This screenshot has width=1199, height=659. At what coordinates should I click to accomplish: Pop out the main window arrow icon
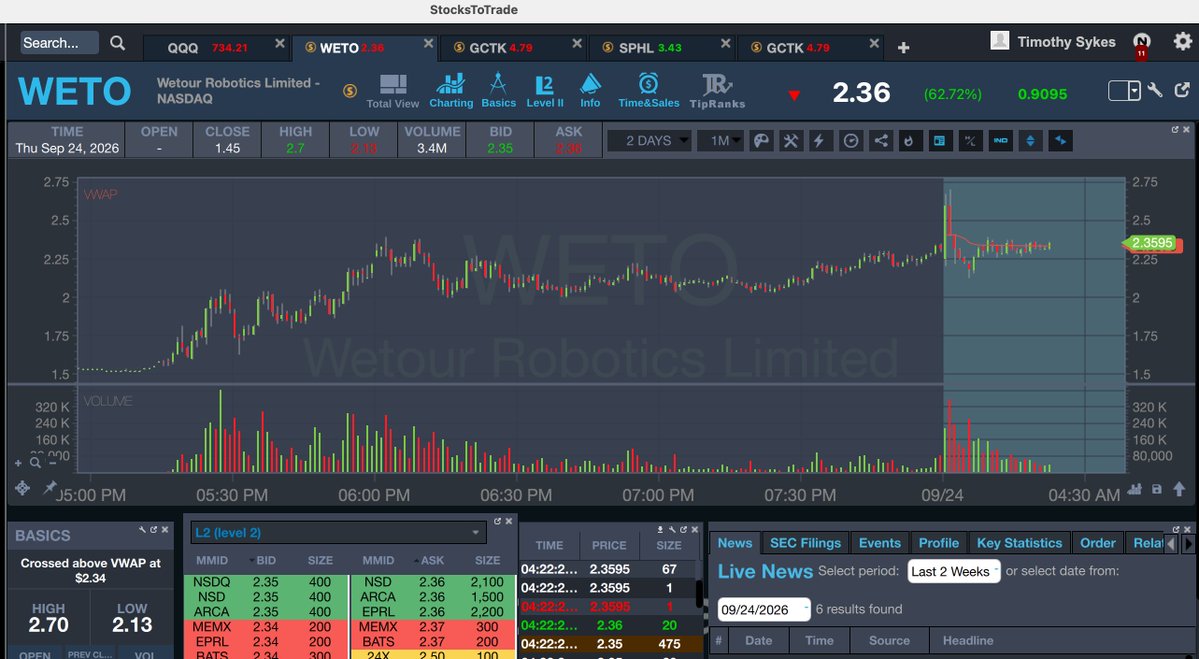tap(1182, 91)
